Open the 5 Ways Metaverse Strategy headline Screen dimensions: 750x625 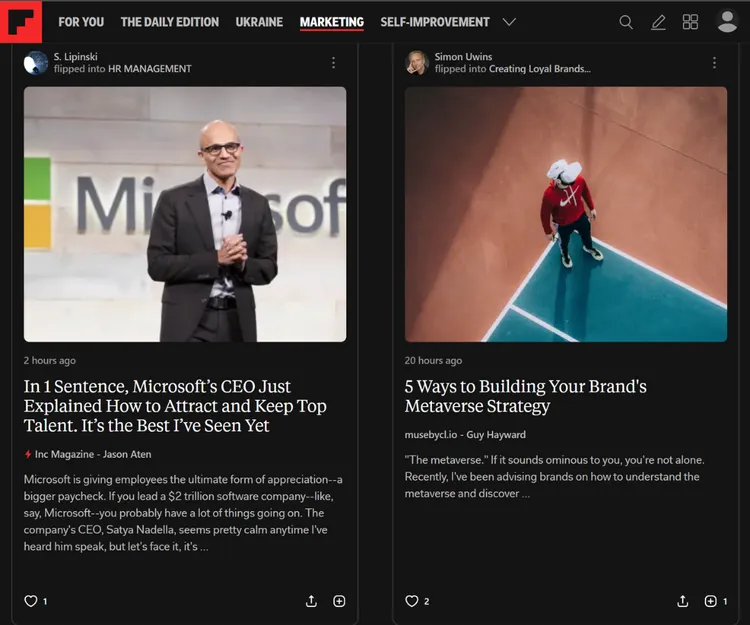click(525, 396)
